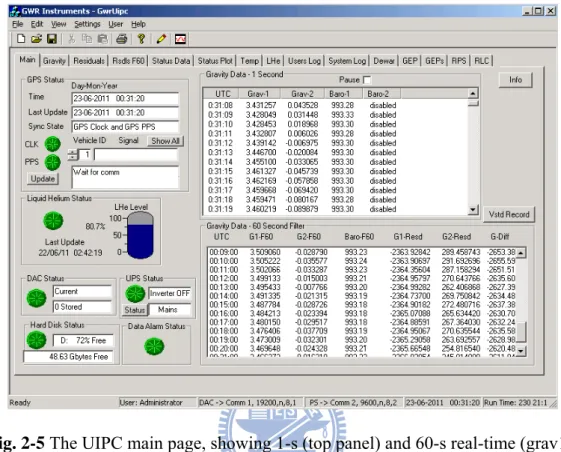Screen dimensions: 561x452
Task: Select the 00:15:00 row in 60 Second Filter
Action: click(362, 305)
